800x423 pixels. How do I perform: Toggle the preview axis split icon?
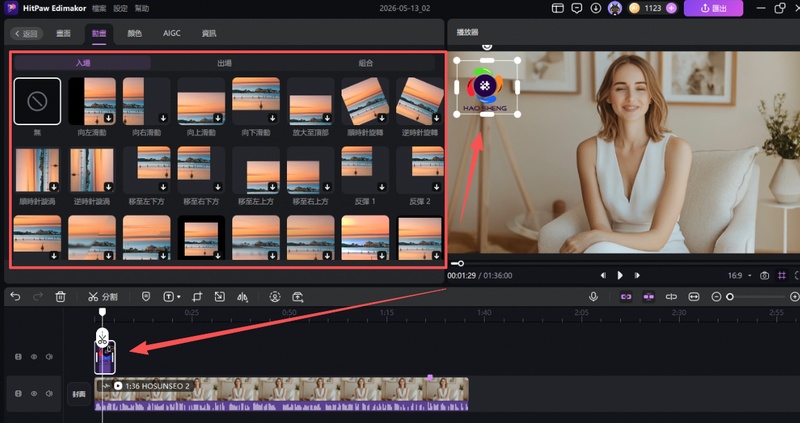(671, 296)
